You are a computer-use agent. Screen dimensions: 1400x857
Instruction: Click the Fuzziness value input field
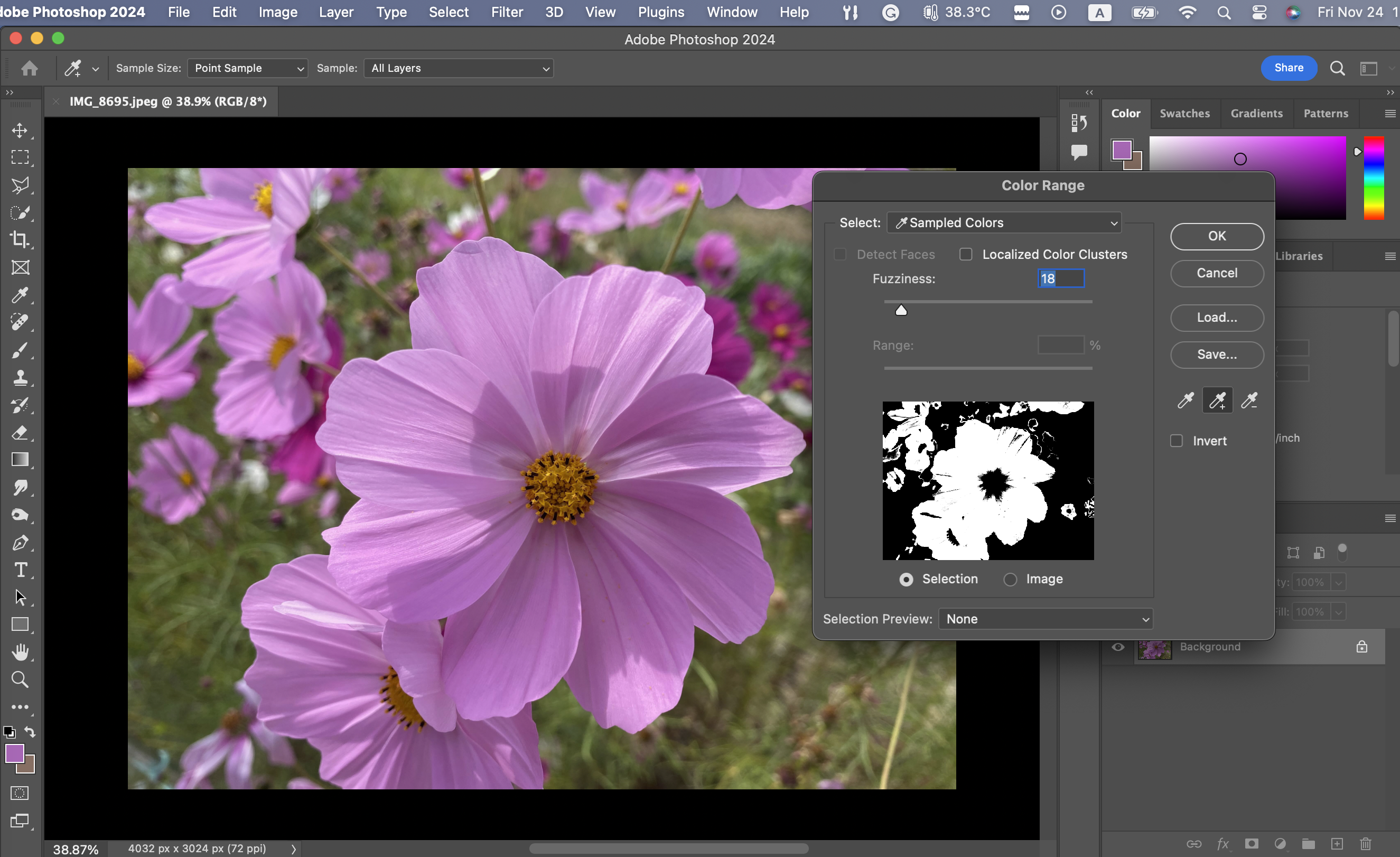click(1061, 278)
